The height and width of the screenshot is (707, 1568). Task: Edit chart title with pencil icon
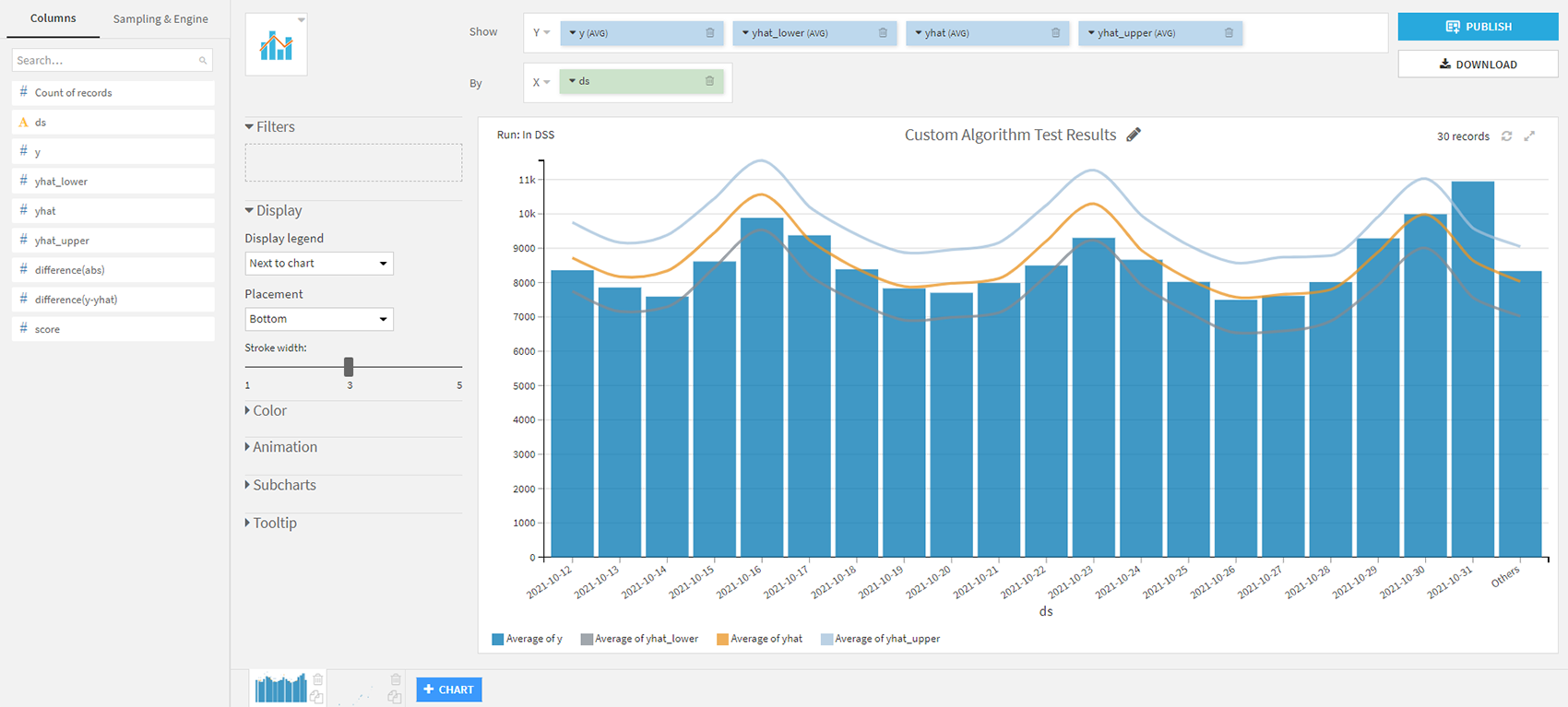pos(1134,135)
